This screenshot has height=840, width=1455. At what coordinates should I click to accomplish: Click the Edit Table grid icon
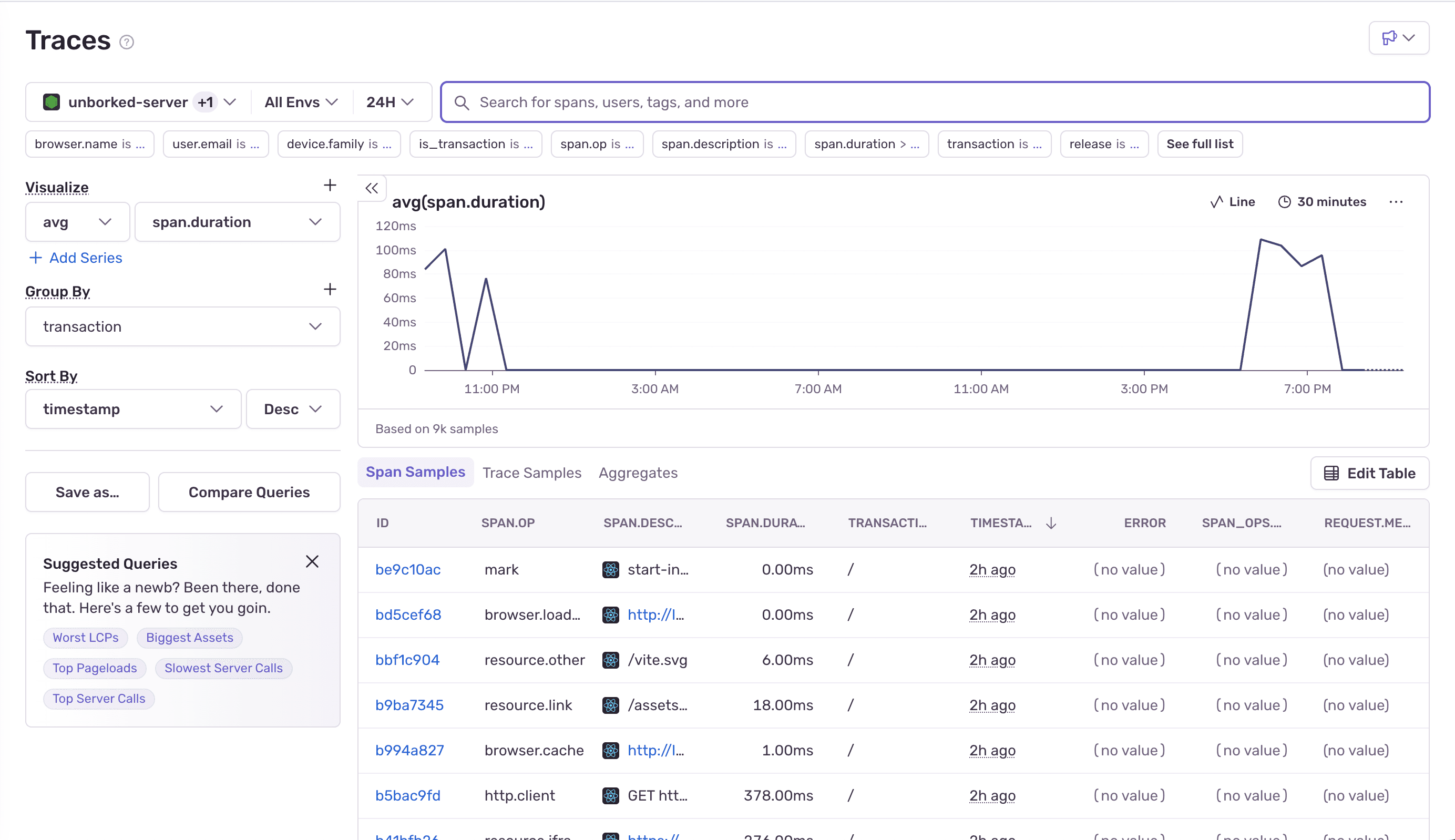(x=1331, y=473)
